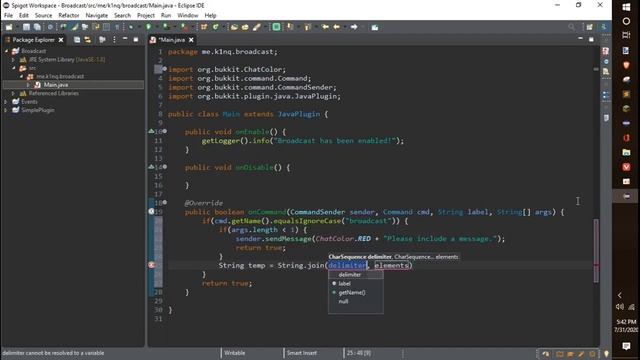Expand JRE System Library node
Image resolution: width=640 pixels, height=360 pixels.
pos(13,60)
